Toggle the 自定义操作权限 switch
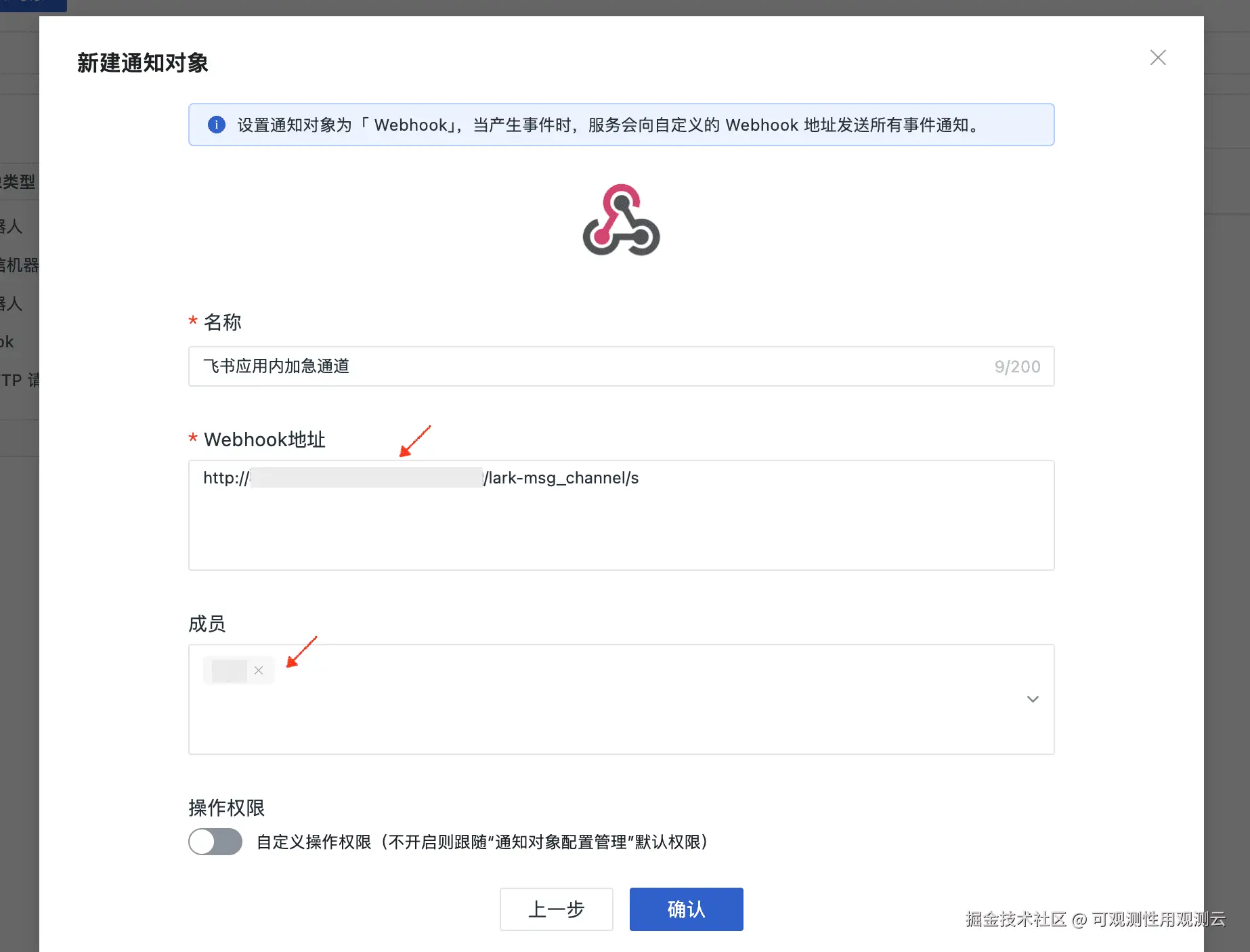The image size is (1250, 952). [x=215, y=842]
